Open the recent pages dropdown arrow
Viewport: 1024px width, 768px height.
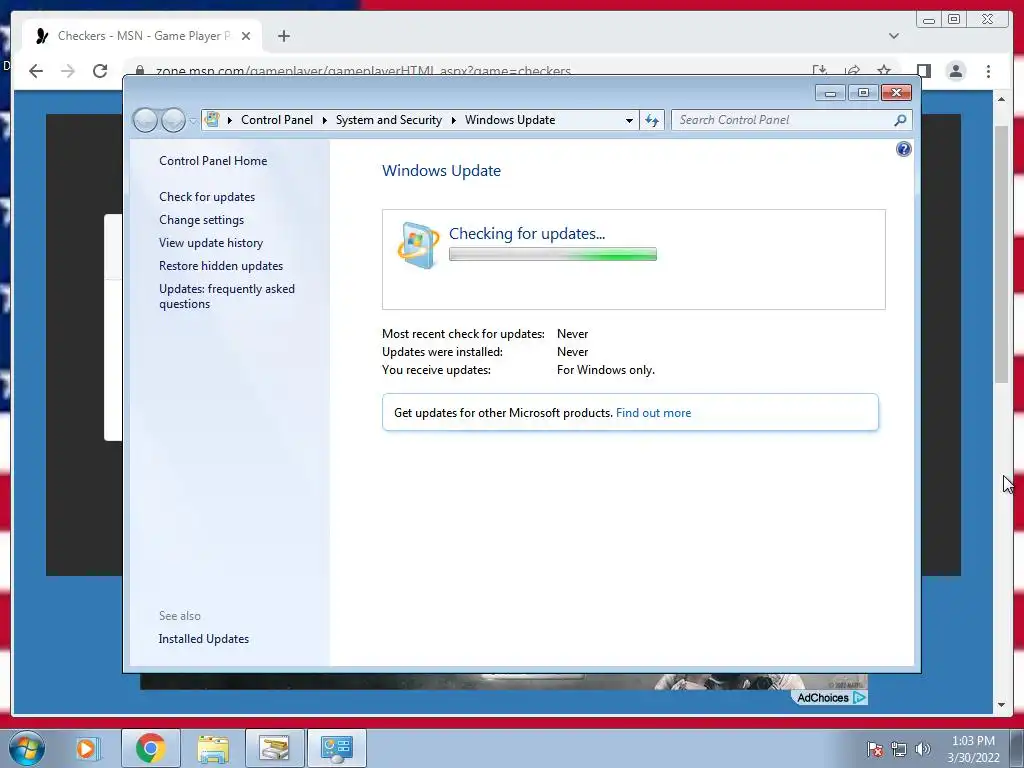(x=193, y=121)
